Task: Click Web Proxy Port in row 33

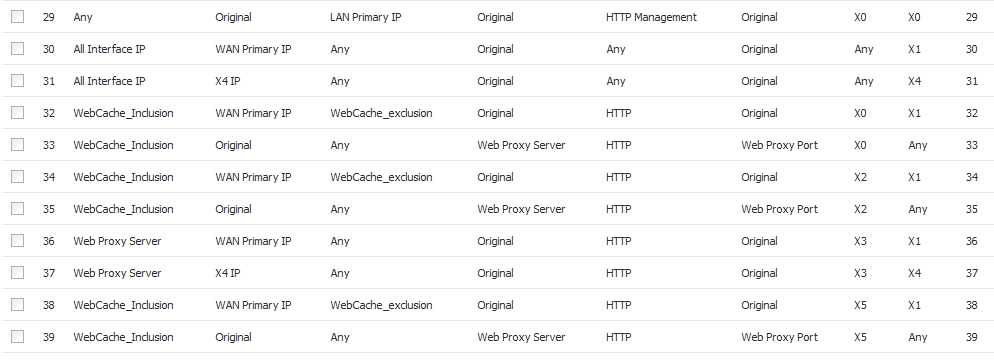Action: (779, 145)
